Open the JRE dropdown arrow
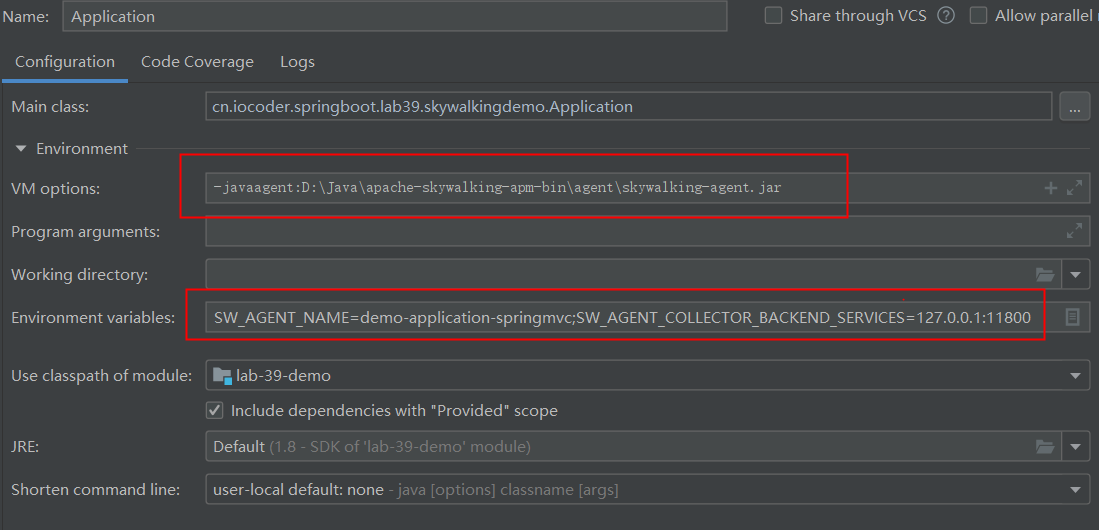The height and width of the screenshot is (530, 1099). (1076, 446)
